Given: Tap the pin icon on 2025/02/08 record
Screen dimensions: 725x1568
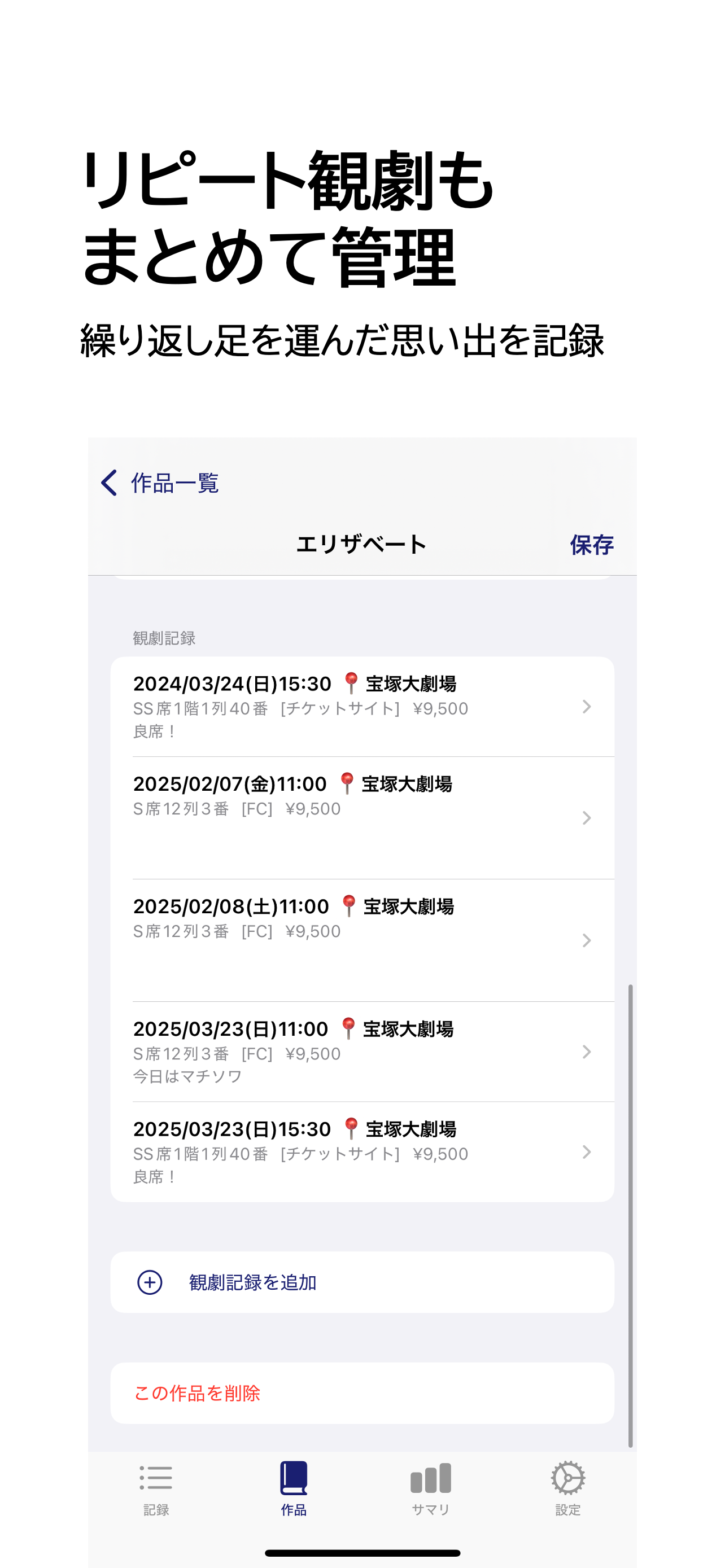Looking at the screenshot, I should 348,906.
